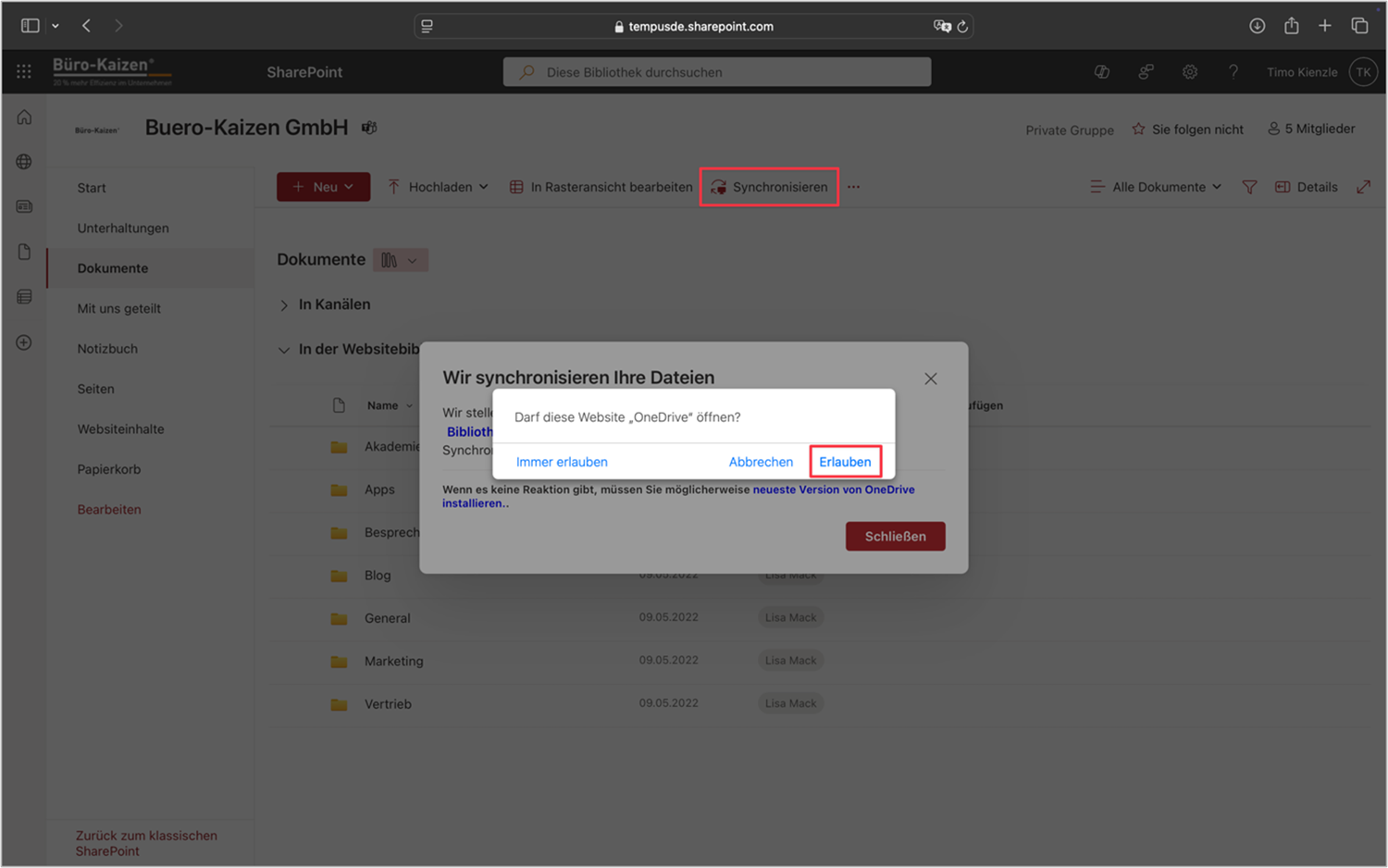Open the SharePoint app launcher grid
This screenshot has width=1388, height=868.
[24, 71]
